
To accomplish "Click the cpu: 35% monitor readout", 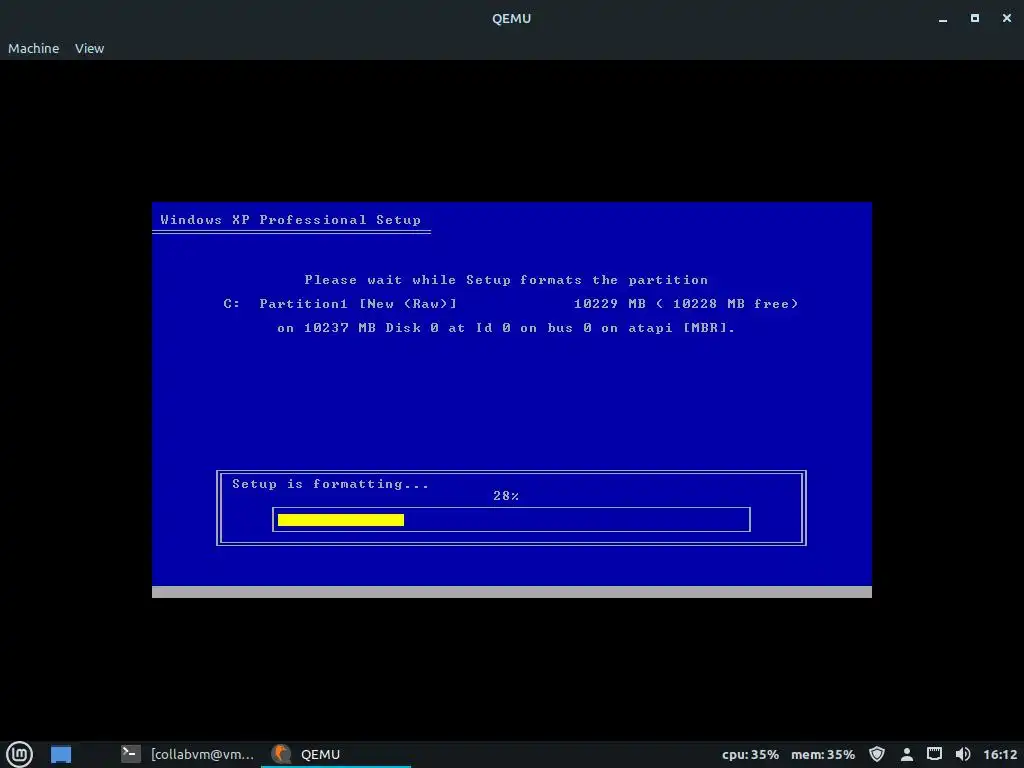I will point(750,754).
